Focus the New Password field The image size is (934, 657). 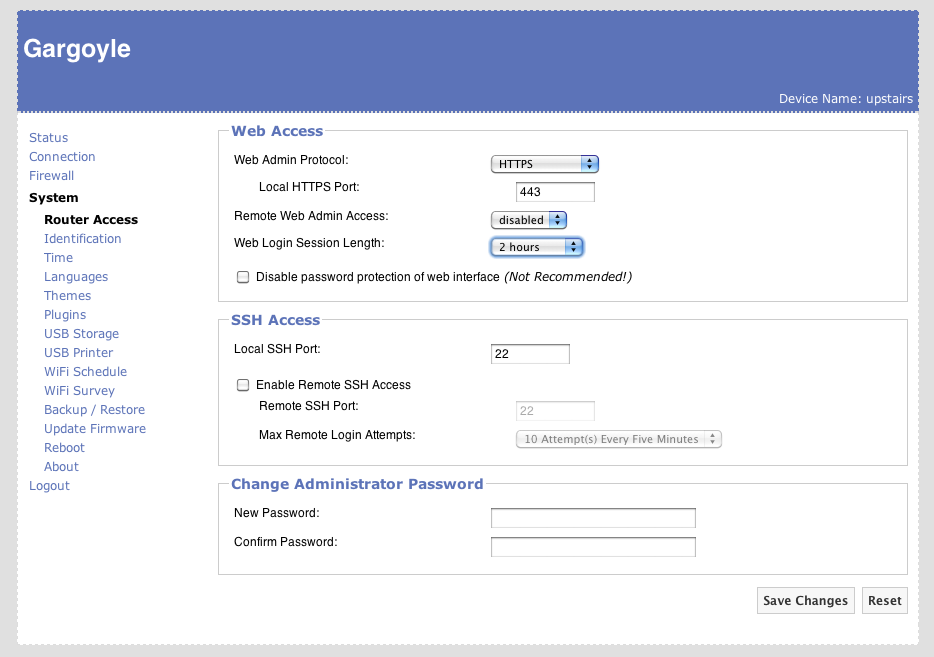[593, 518]
